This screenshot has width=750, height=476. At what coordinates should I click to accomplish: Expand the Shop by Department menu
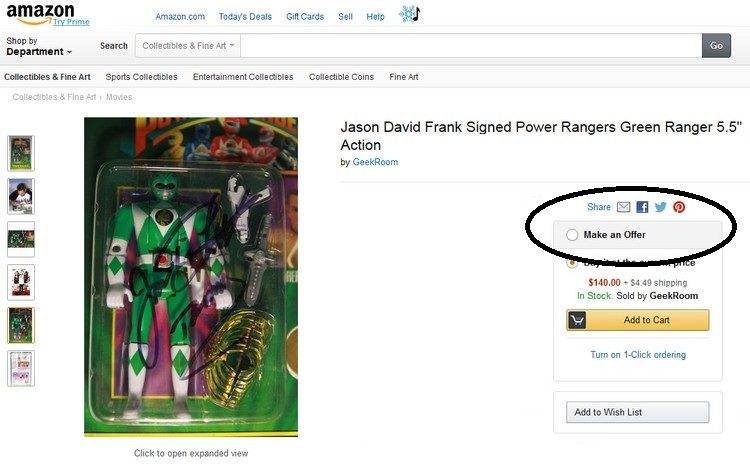[39, 46]
